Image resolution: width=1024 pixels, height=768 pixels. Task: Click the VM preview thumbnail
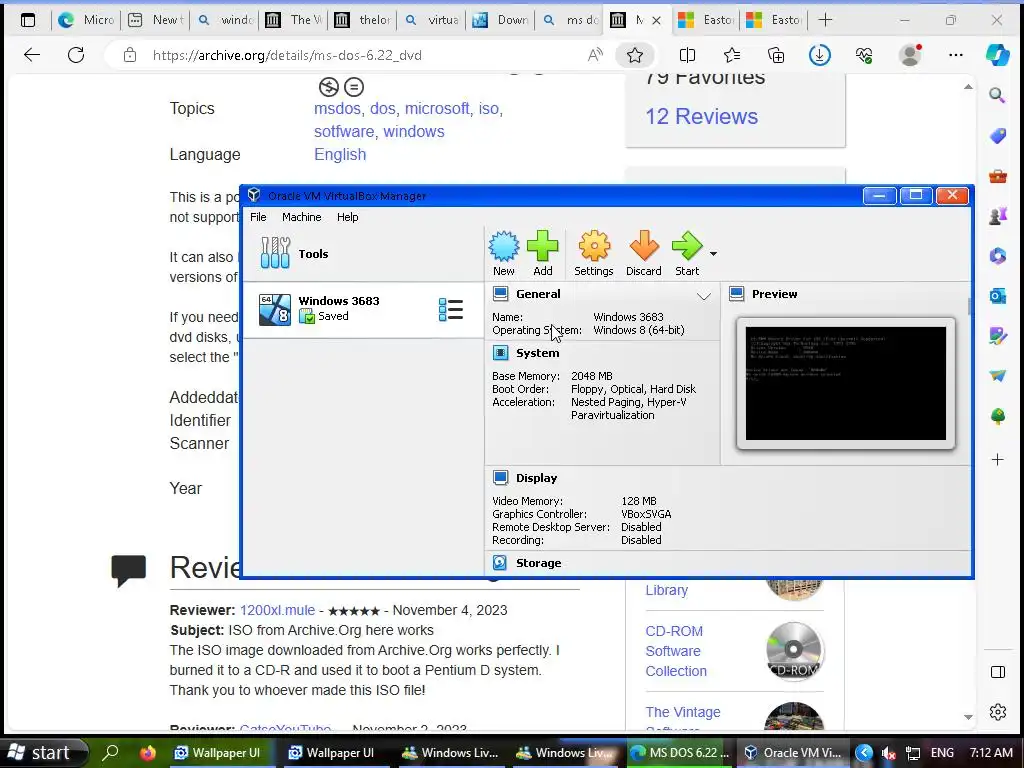[x=846, y=383]
